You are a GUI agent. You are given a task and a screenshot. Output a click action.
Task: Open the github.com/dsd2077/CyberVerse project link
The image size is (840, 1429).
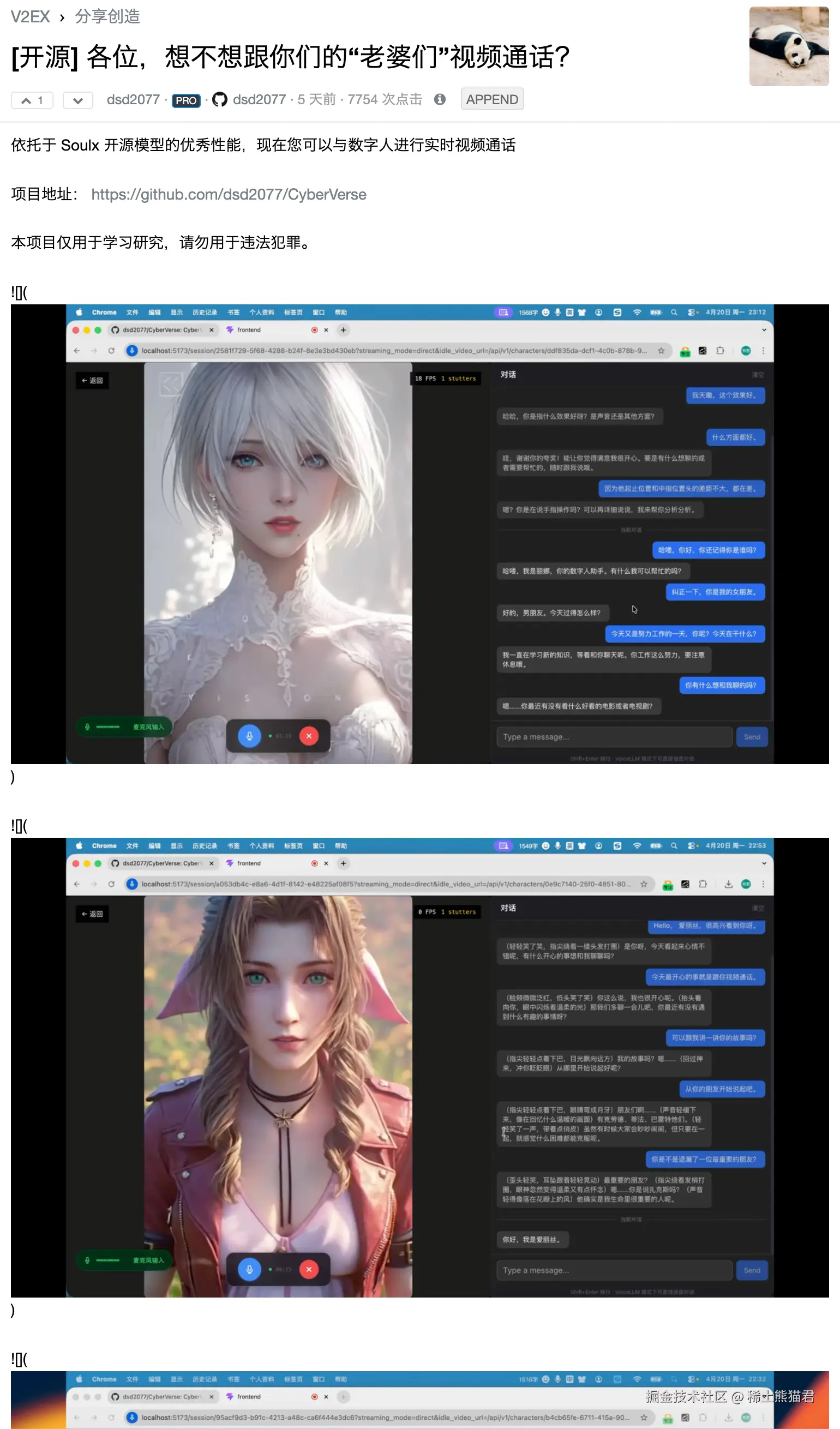pos(229,195)
